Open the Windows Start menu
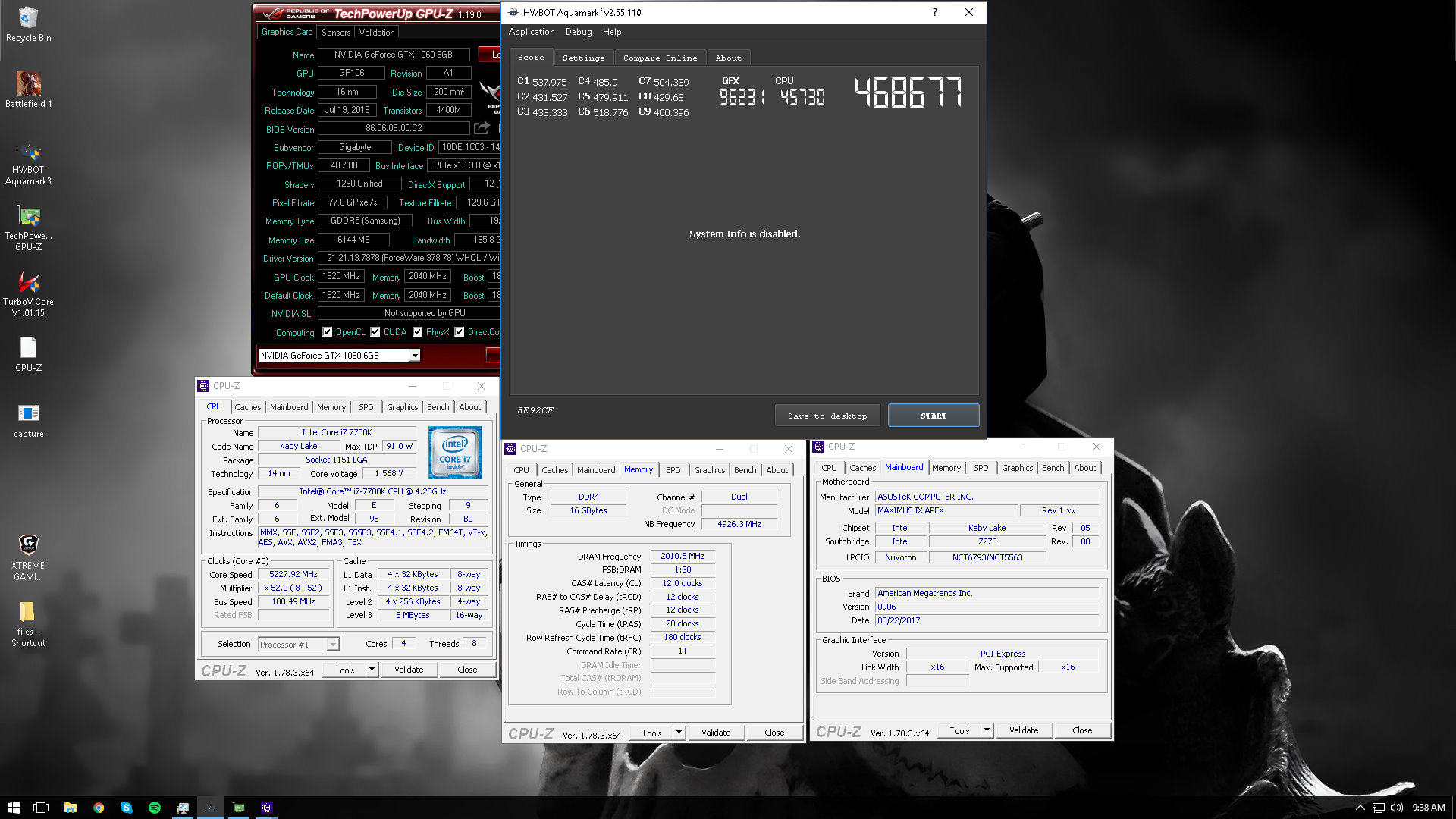Screen dimensions: 1456x819 (13, 808)
